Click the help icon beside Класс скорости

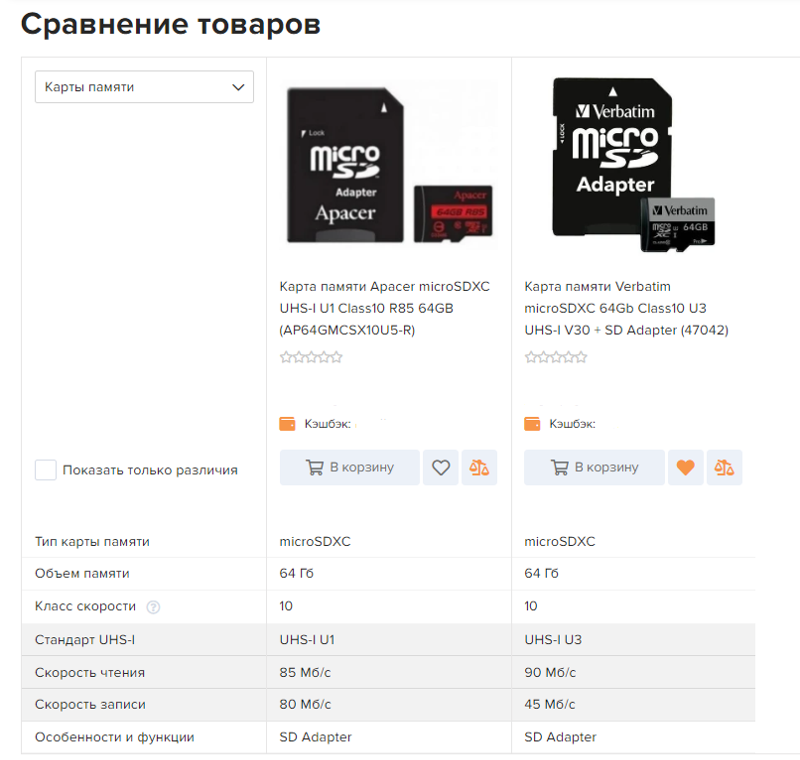tap(153, 607)
